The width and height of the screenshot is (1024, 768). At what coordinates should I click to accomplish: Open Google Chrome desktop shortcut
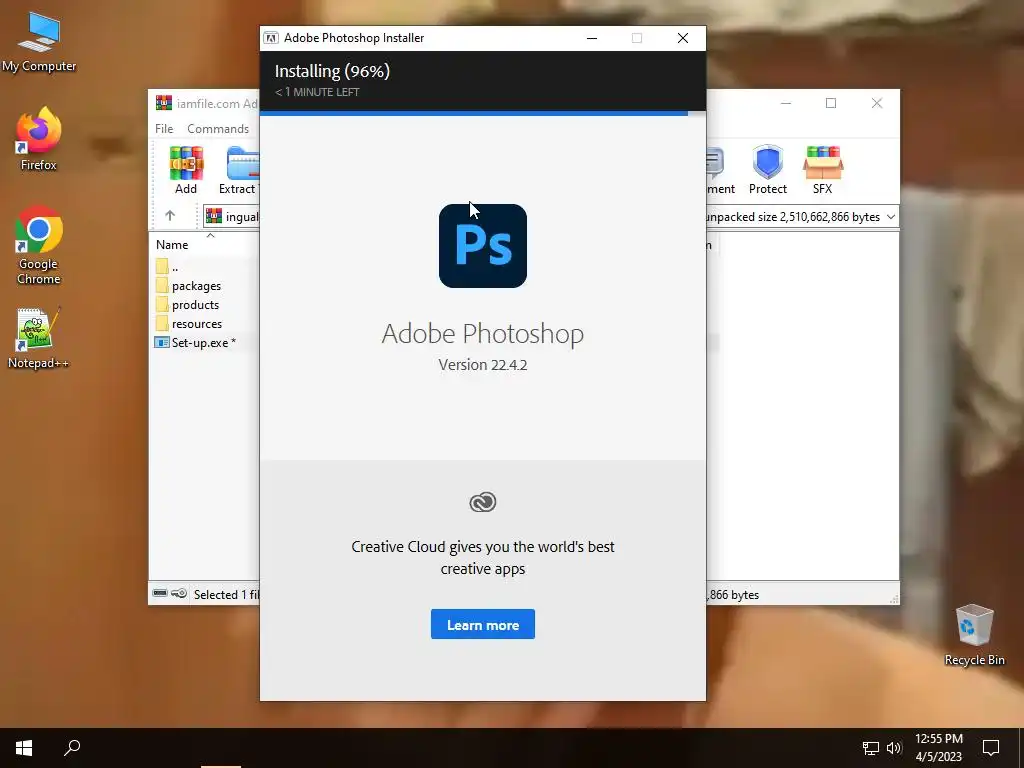tap(39, 245)
